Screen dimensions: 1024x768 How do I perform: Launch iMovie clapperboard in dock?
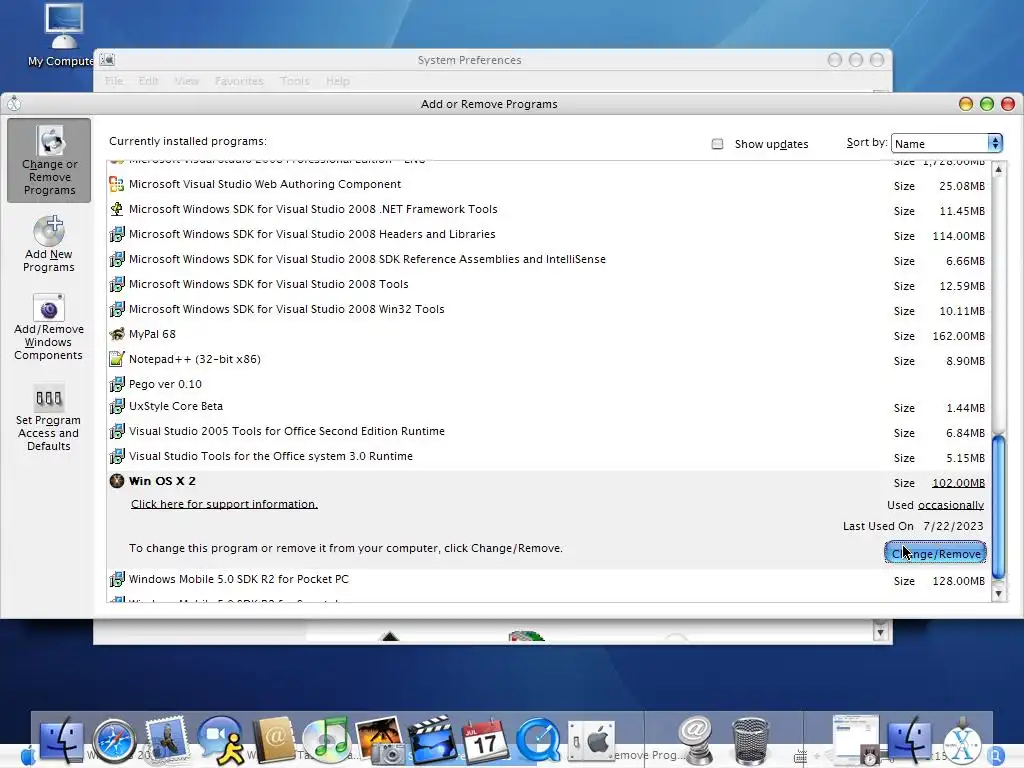pos(432,741)
